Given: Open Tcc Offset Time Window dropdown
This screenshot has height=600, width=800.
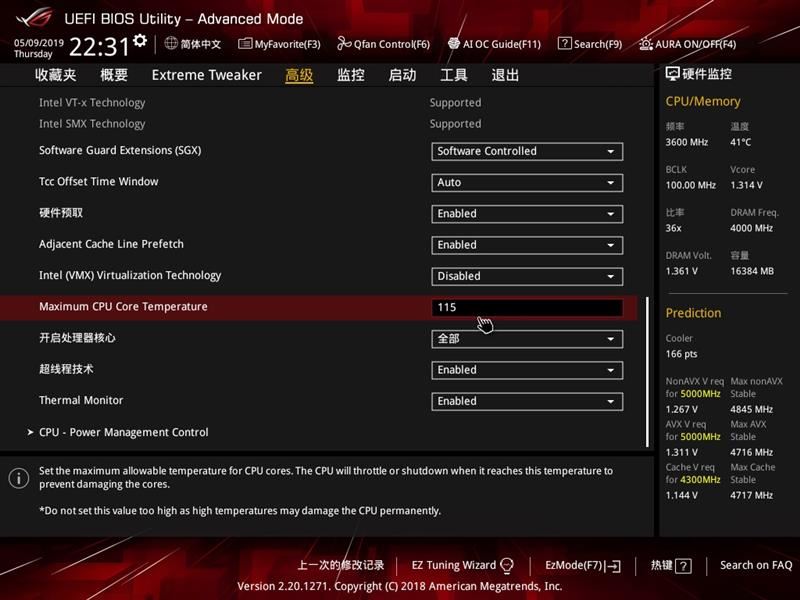Looking at the screenshot, I should point(527,183).
